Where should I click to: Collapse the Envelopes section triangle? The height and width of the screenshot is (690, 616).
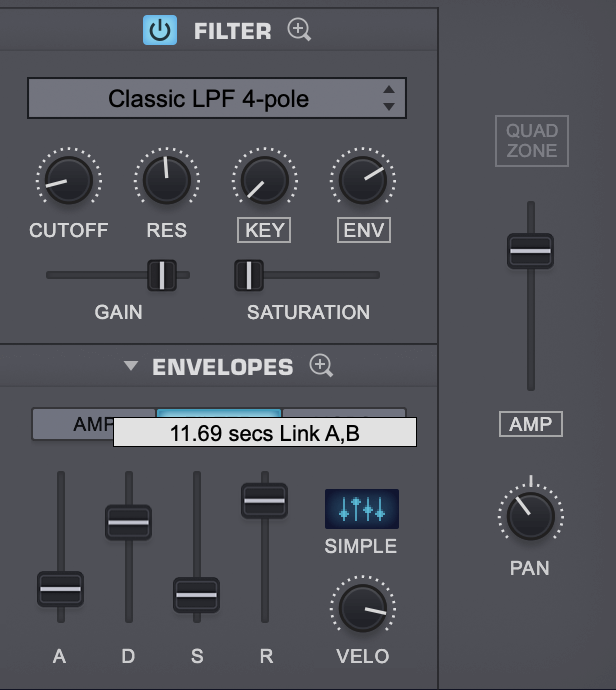pos(131,365)
